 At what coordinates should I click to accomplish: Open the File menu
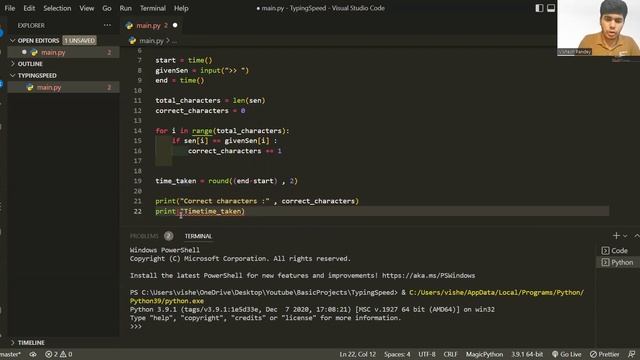point(9,8)
